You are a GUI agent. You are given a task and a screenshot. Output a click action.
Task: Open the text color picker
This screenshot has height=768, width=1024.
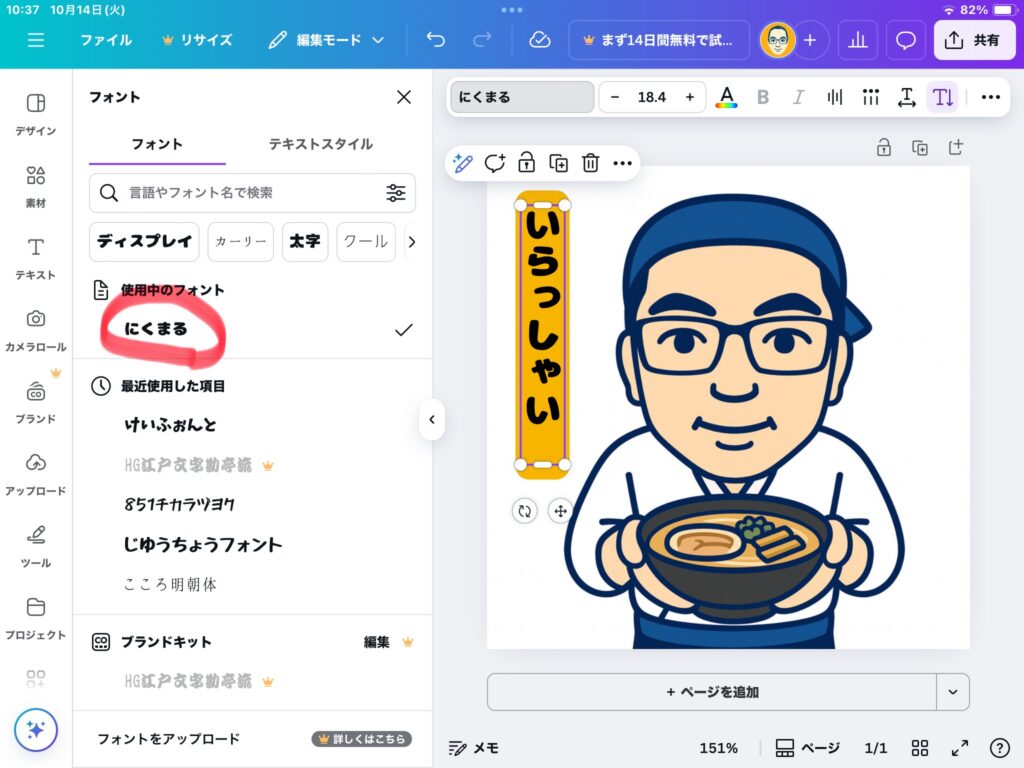(x=727, y=97)
